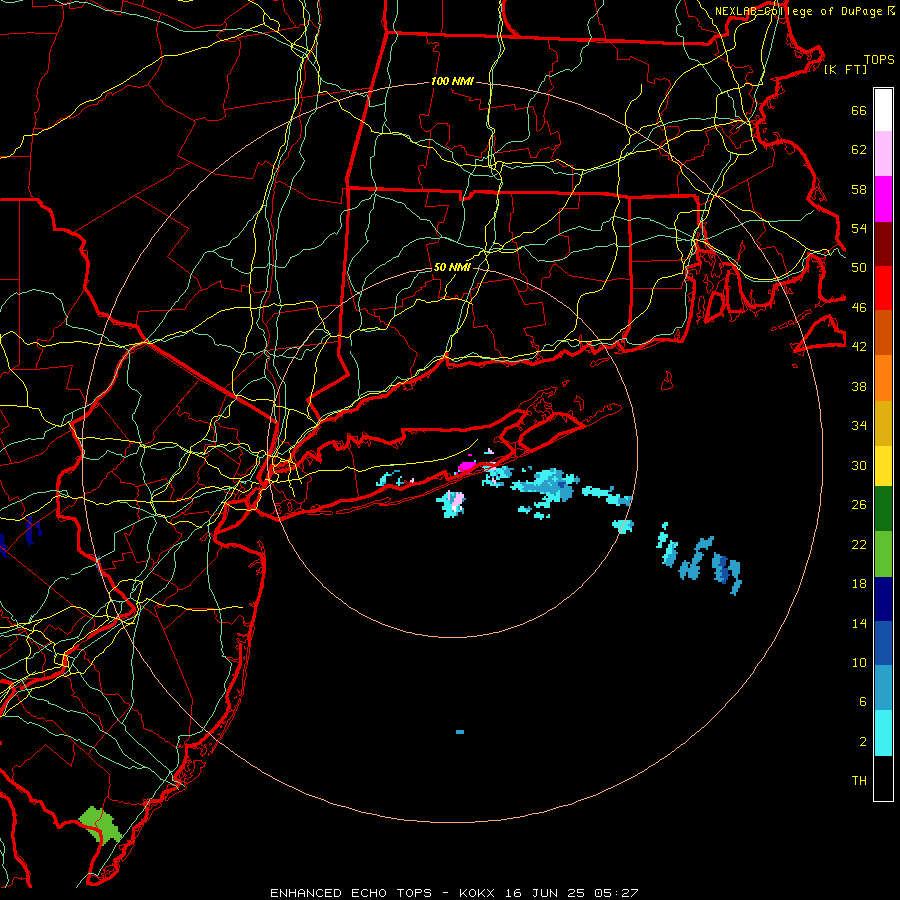
Task: Click the "62" legend value
Action: coord(859,149)
